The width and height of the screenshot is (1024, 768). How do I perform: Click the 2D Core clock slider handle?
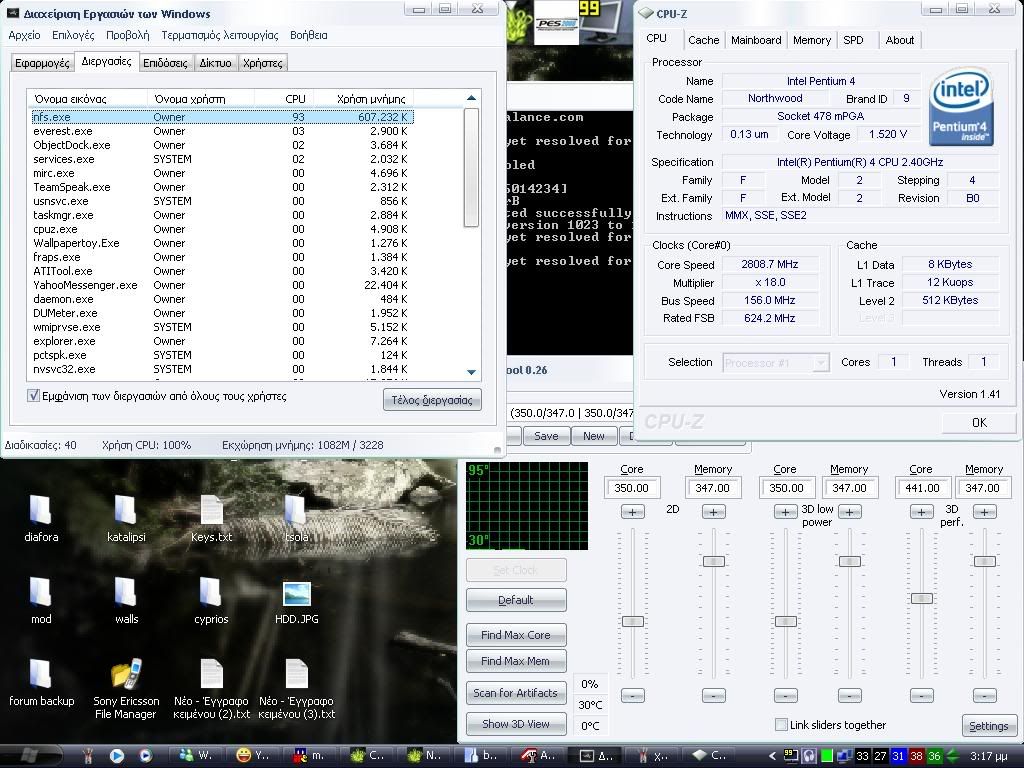coord(632,621)
